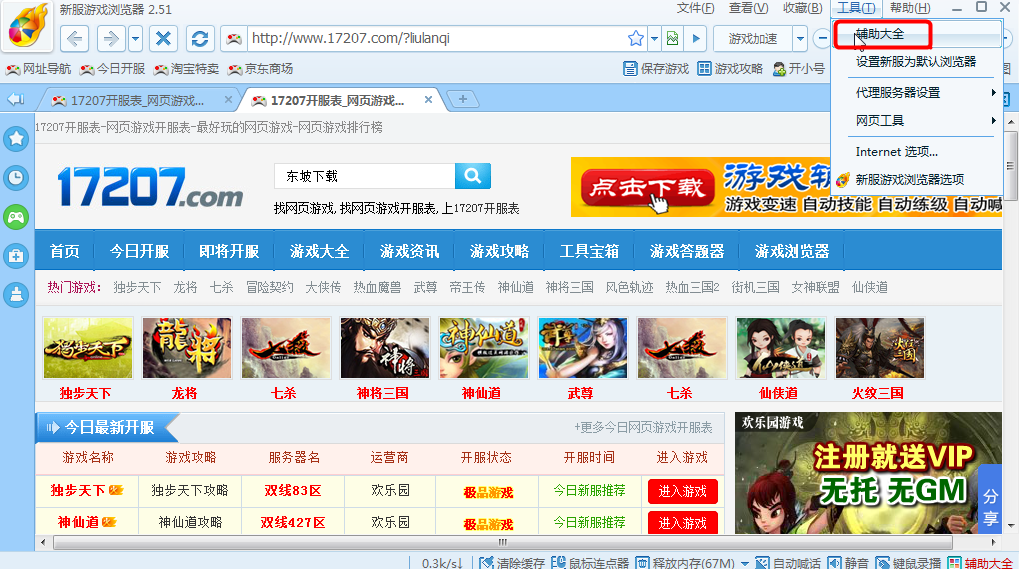Bookmark this page with the star icon
1019x569 pixels.
point(636,38)
